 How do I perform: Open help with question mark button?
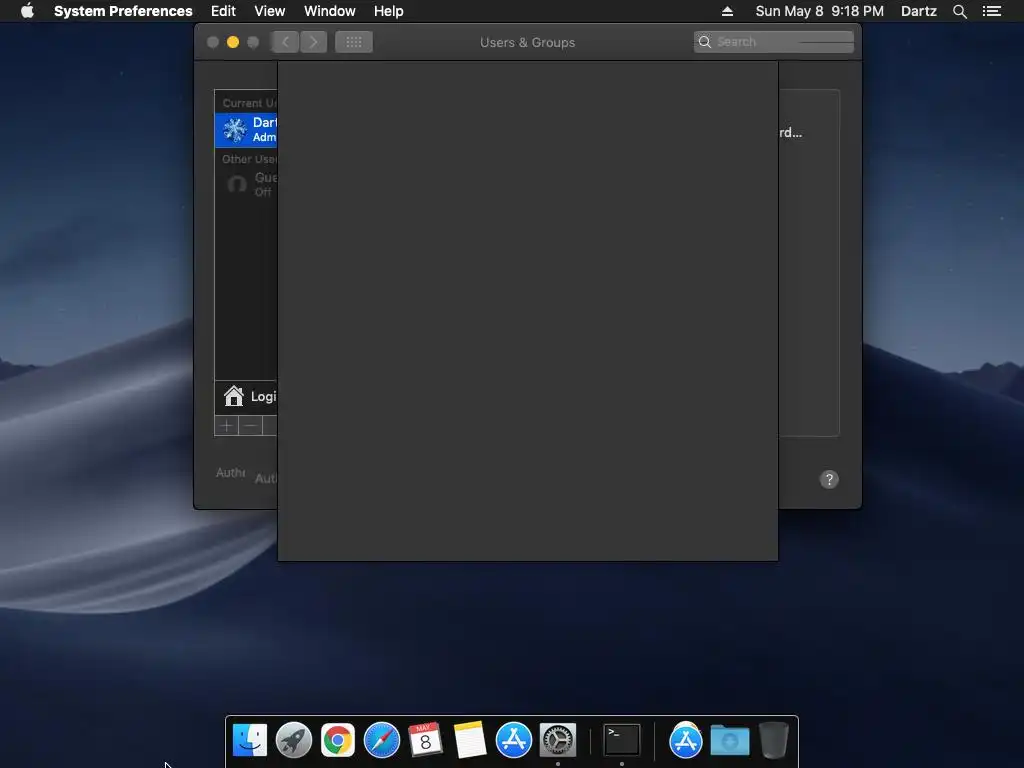coord(829,479)
